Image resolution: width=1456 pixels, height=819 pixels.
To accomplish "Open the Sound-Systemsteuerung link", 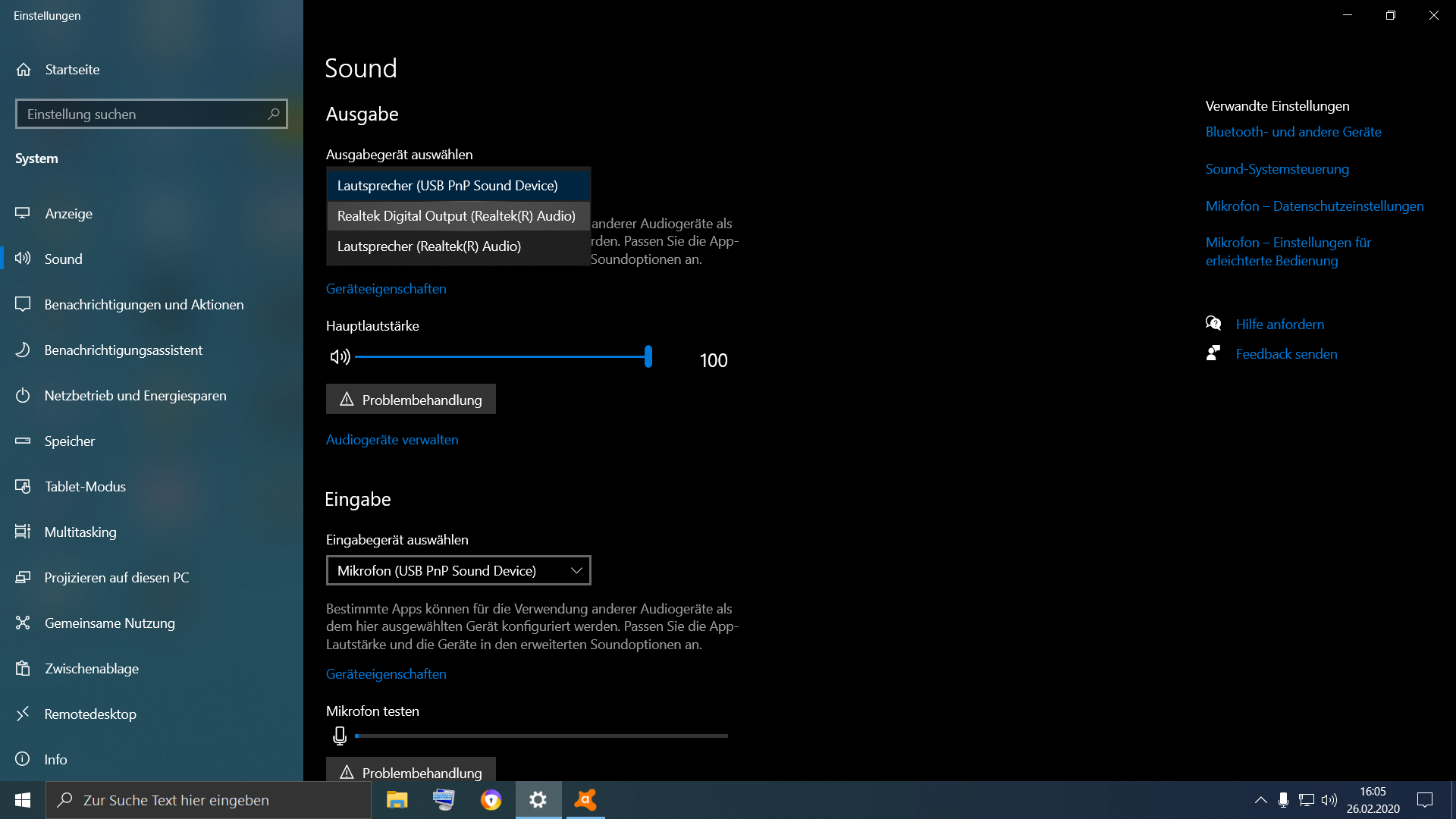I will click(x=1277, y=169).
